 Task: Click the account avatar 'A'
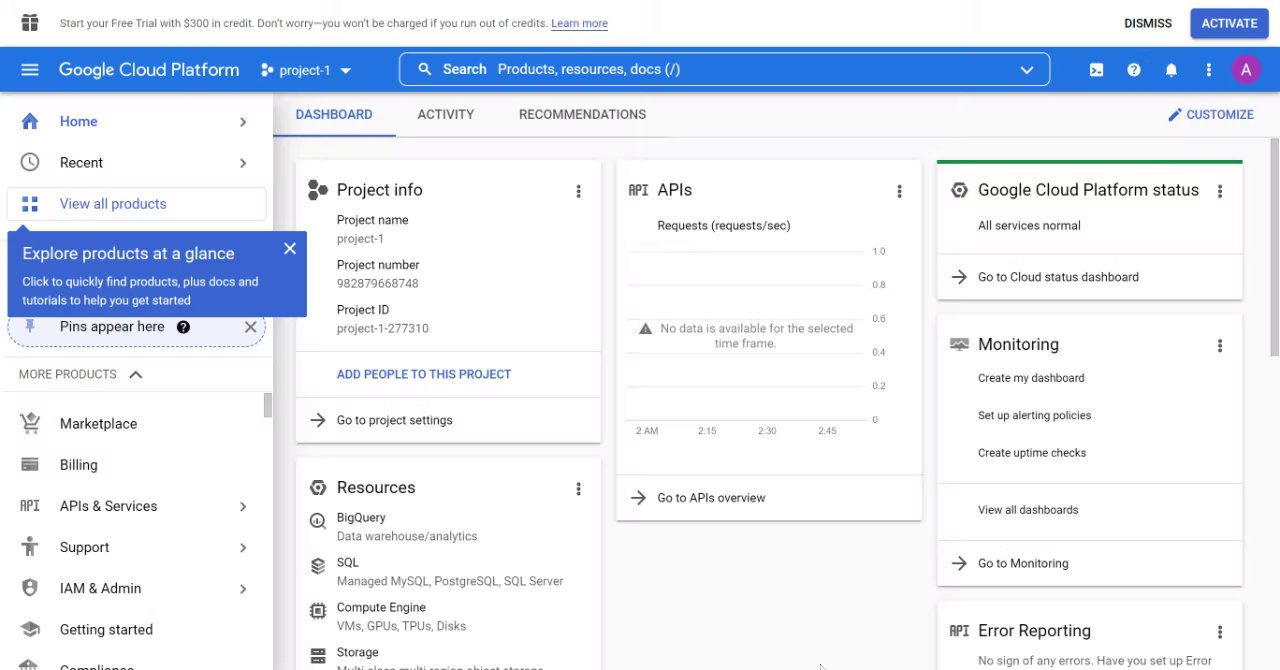(x=1246, y=70)
